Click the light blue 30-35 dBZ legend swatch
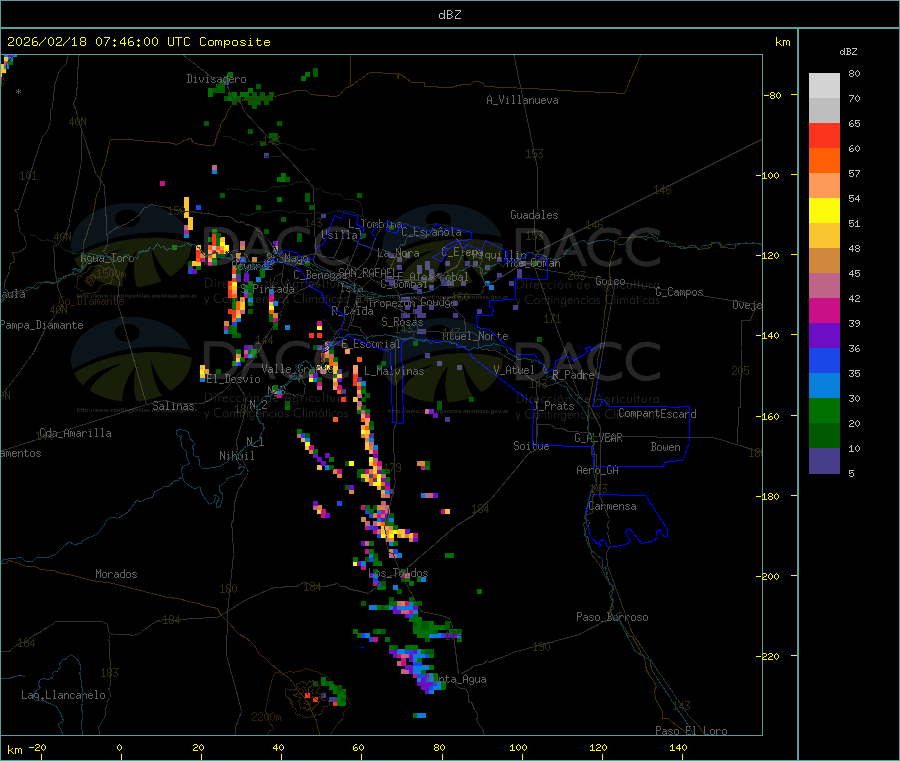 pyautogui.click(x=824, y=385)
